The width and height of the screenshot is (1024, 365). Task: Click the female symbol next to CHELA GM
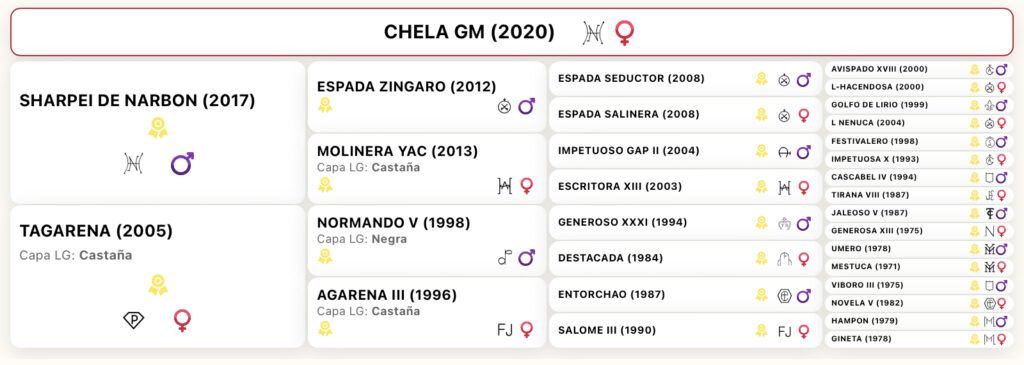coord(625,33)
